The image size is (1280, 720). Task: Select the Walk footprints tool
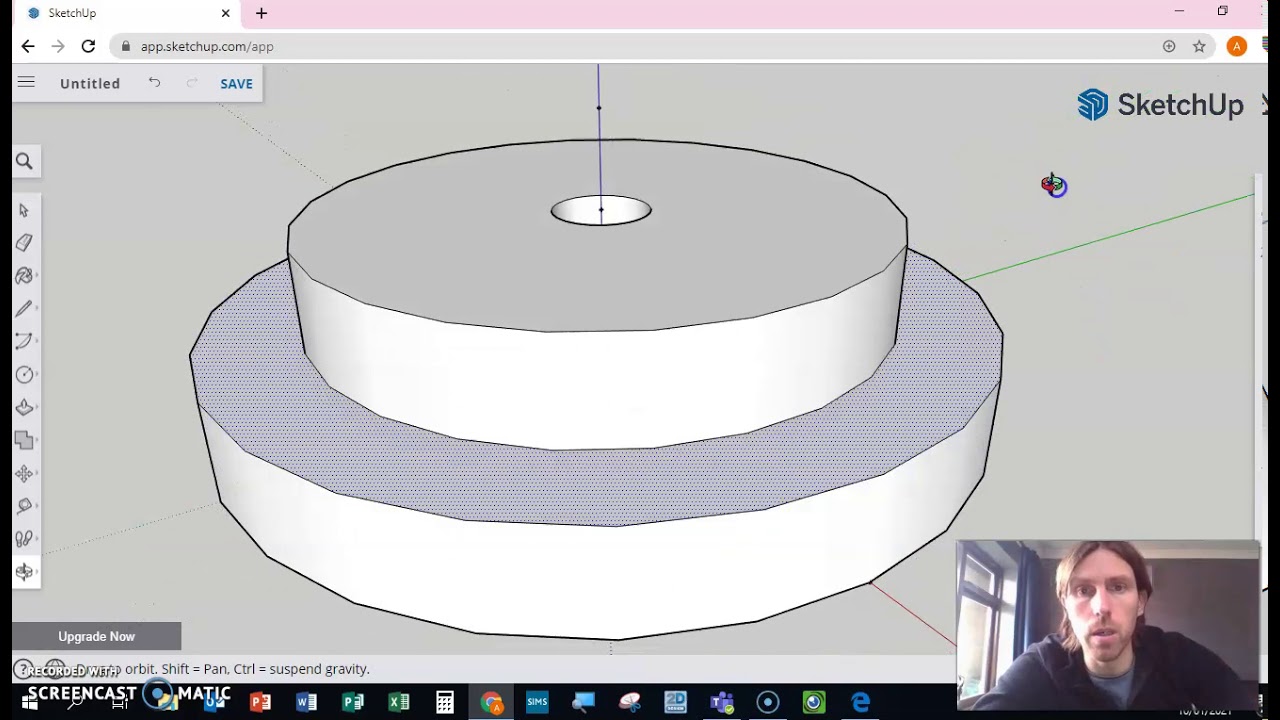pyautogui.click(x=24, y=539)
